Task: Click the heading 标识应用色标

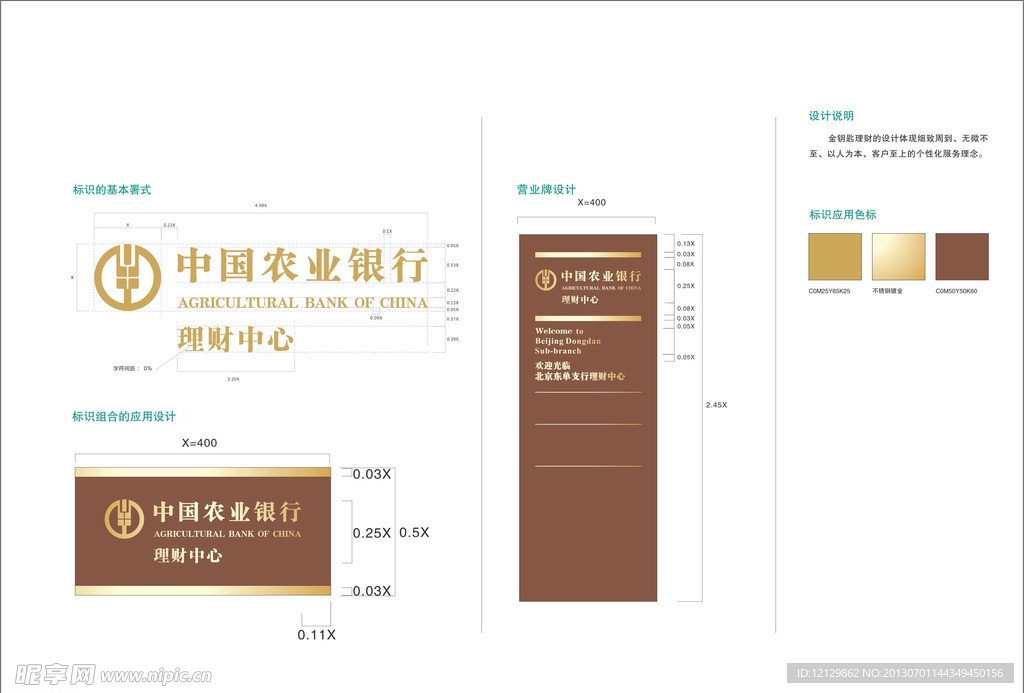Action: 842,214
